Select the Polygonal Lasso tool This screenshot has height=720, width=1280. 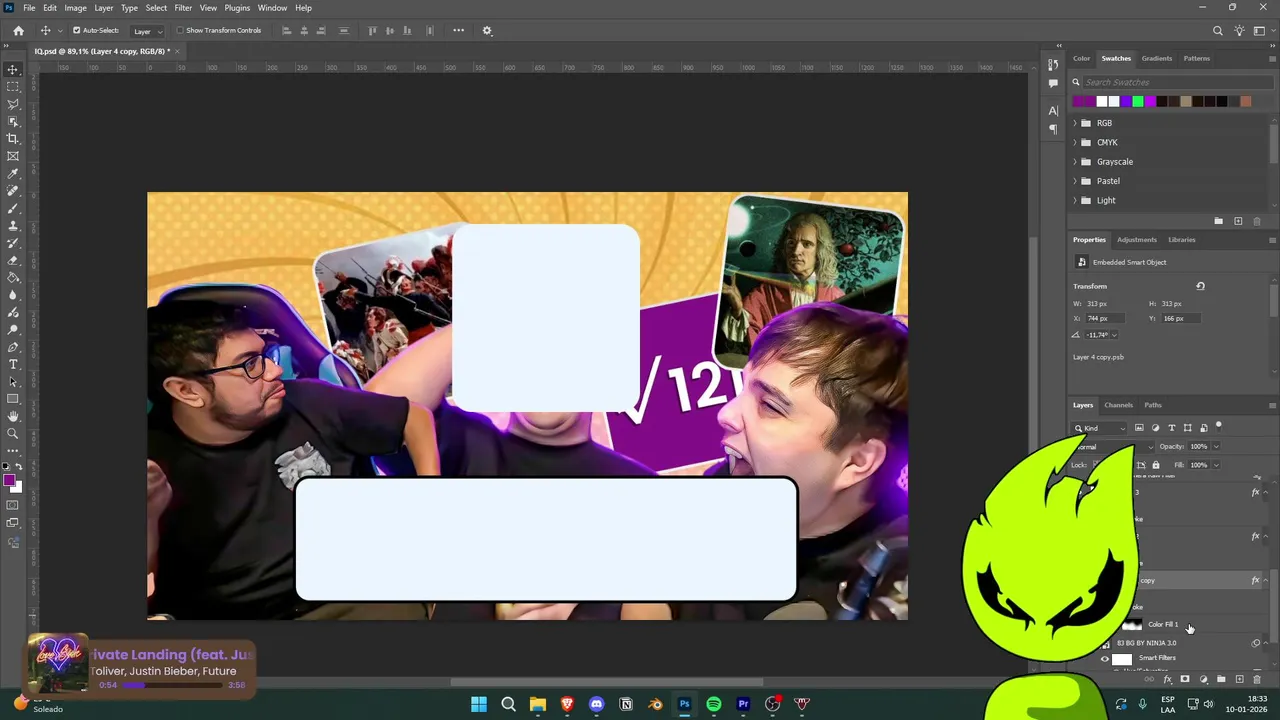coord(13,104)
